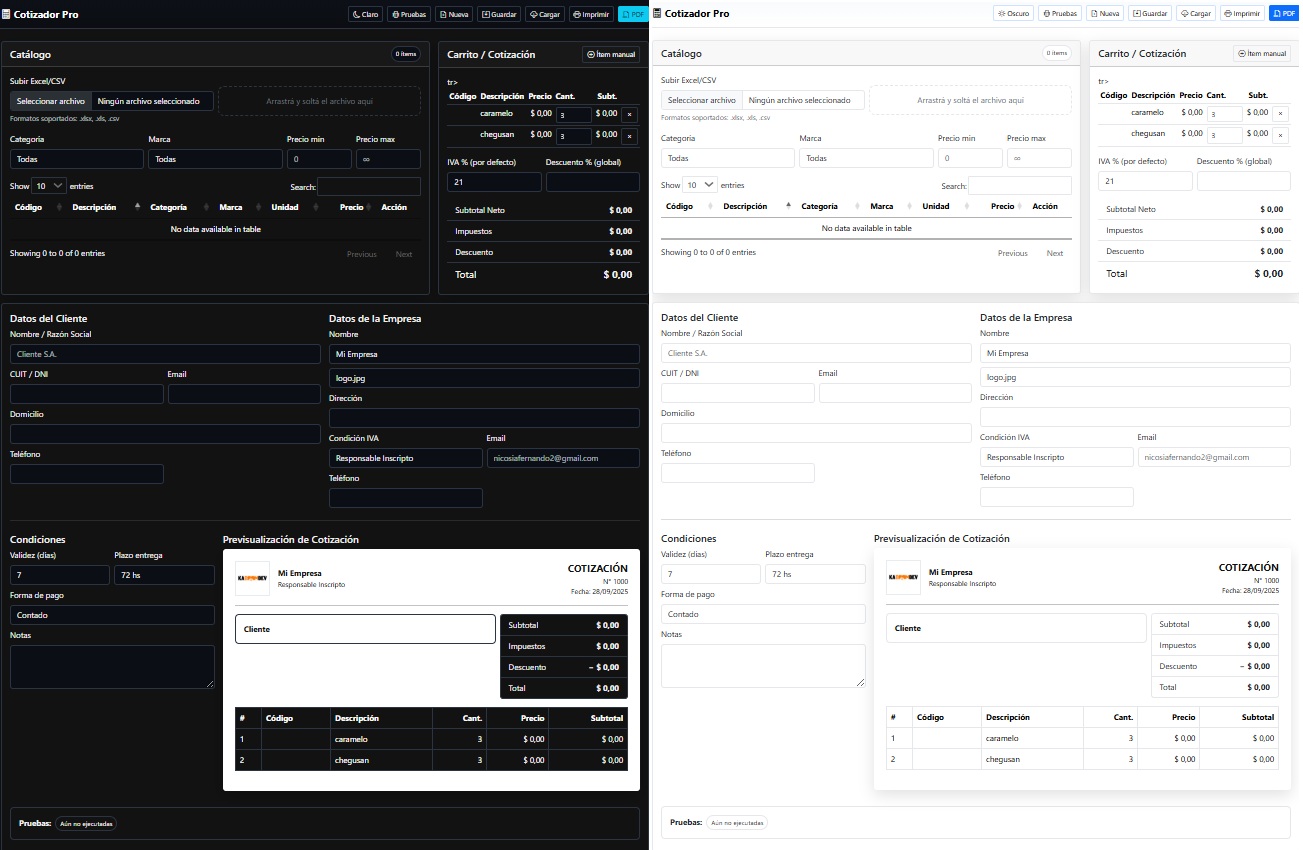Switch to dark theme with the Oscuro button
Viewport: 1303px width, 850px height.
tap(1013, 14)
